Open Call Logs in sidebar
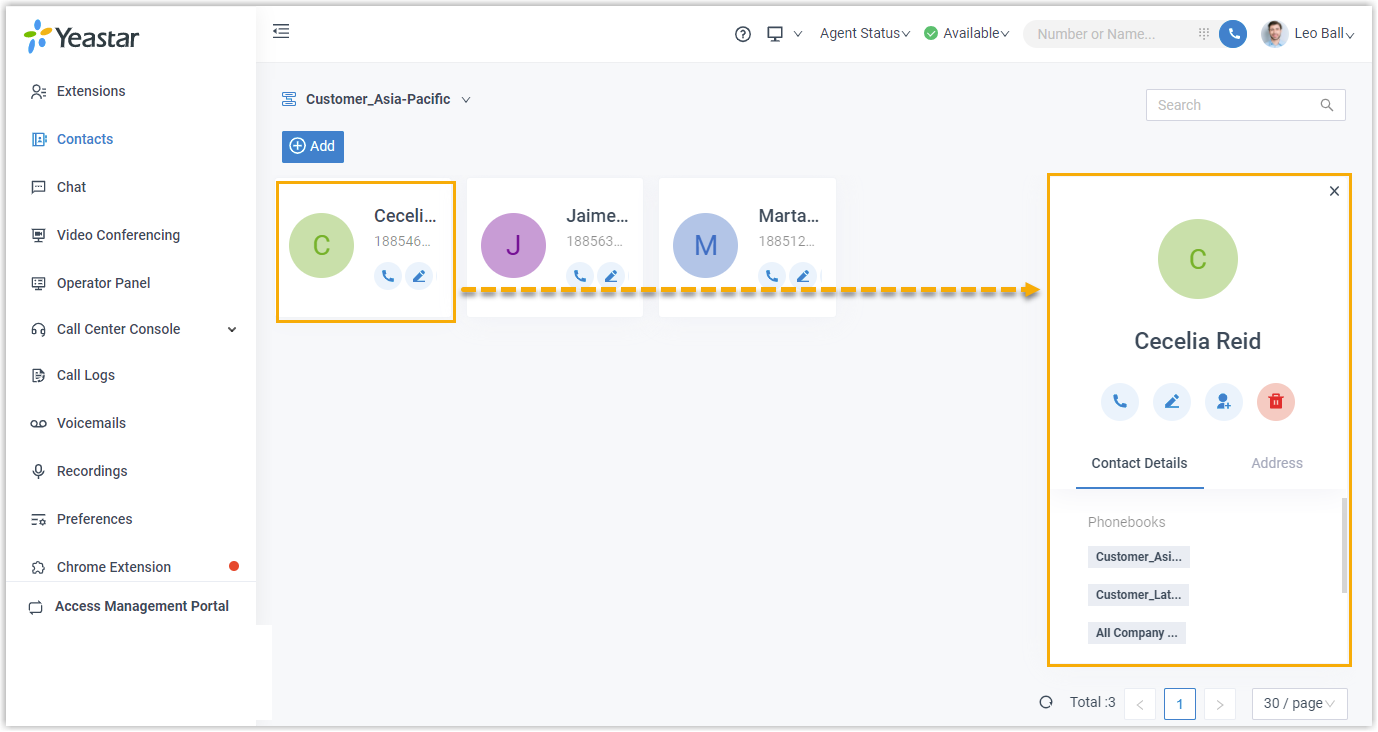Screen dimensions: 1378x732 pyautogui.click(x=86, y=375)
